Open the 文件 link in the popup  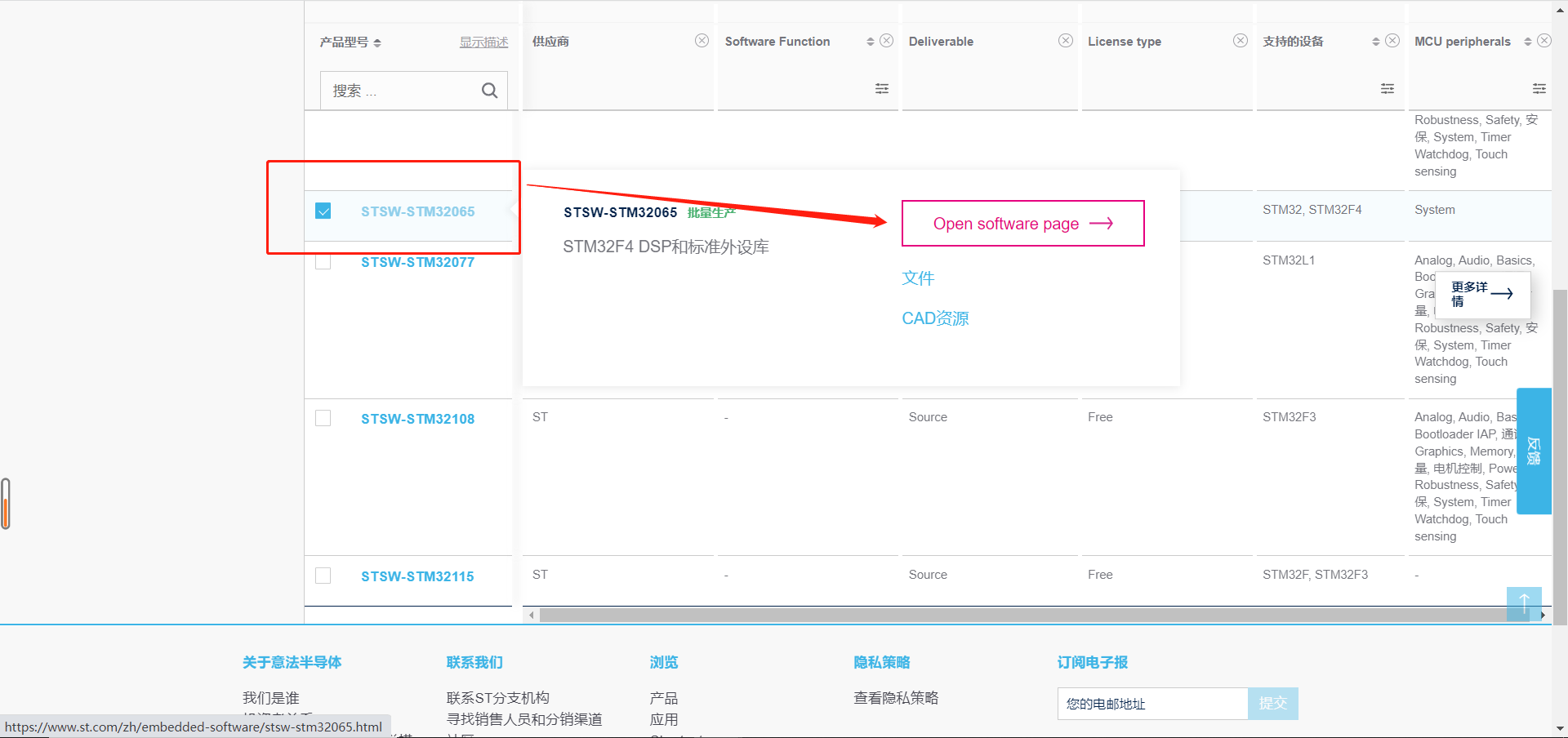[918, 278]
